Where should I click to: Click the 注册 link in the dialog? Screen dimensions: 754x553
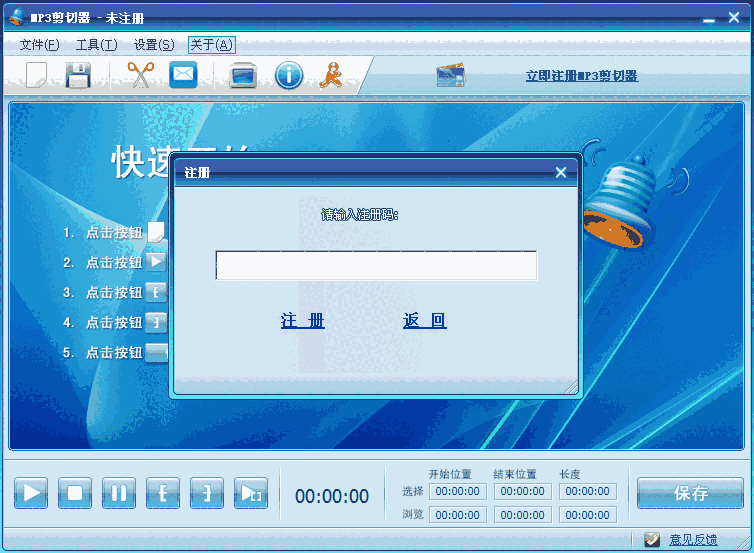pos(302,321)
